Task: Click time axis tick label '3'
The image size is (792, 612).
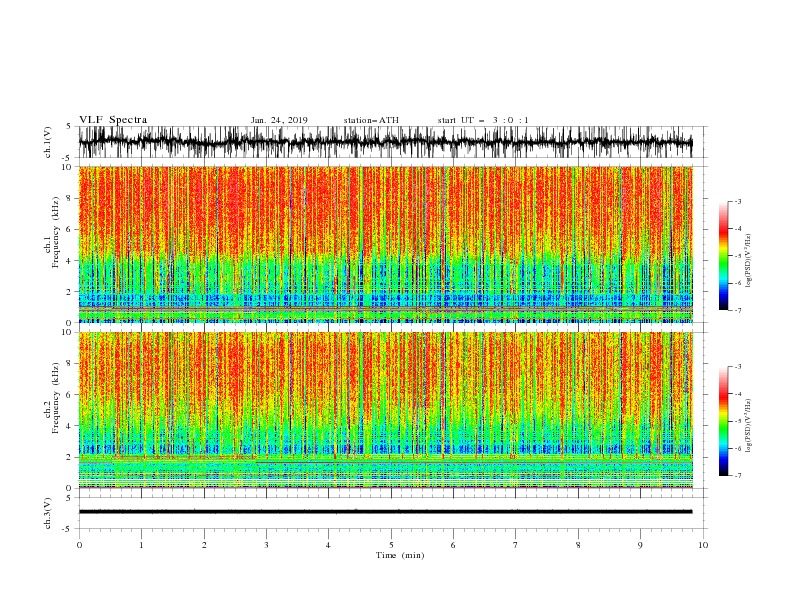Action: [x=266, y=545]
